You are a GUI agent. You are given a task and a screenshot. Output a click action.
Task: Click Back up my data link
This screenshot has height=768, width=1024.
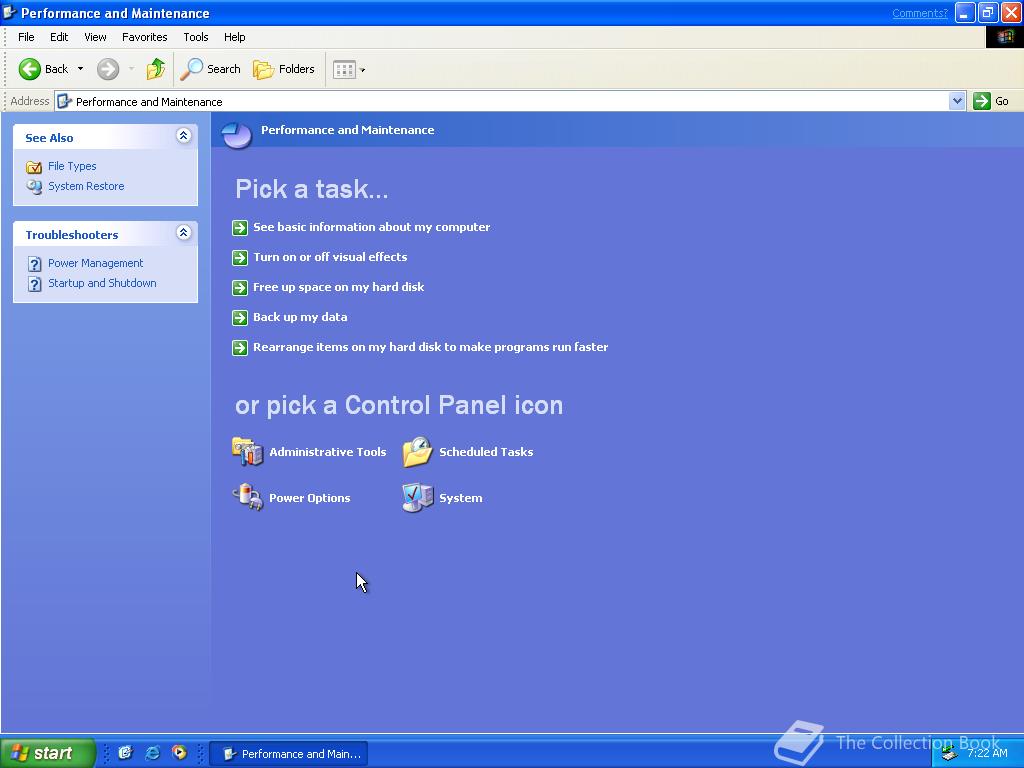click(x=300, y=317)
